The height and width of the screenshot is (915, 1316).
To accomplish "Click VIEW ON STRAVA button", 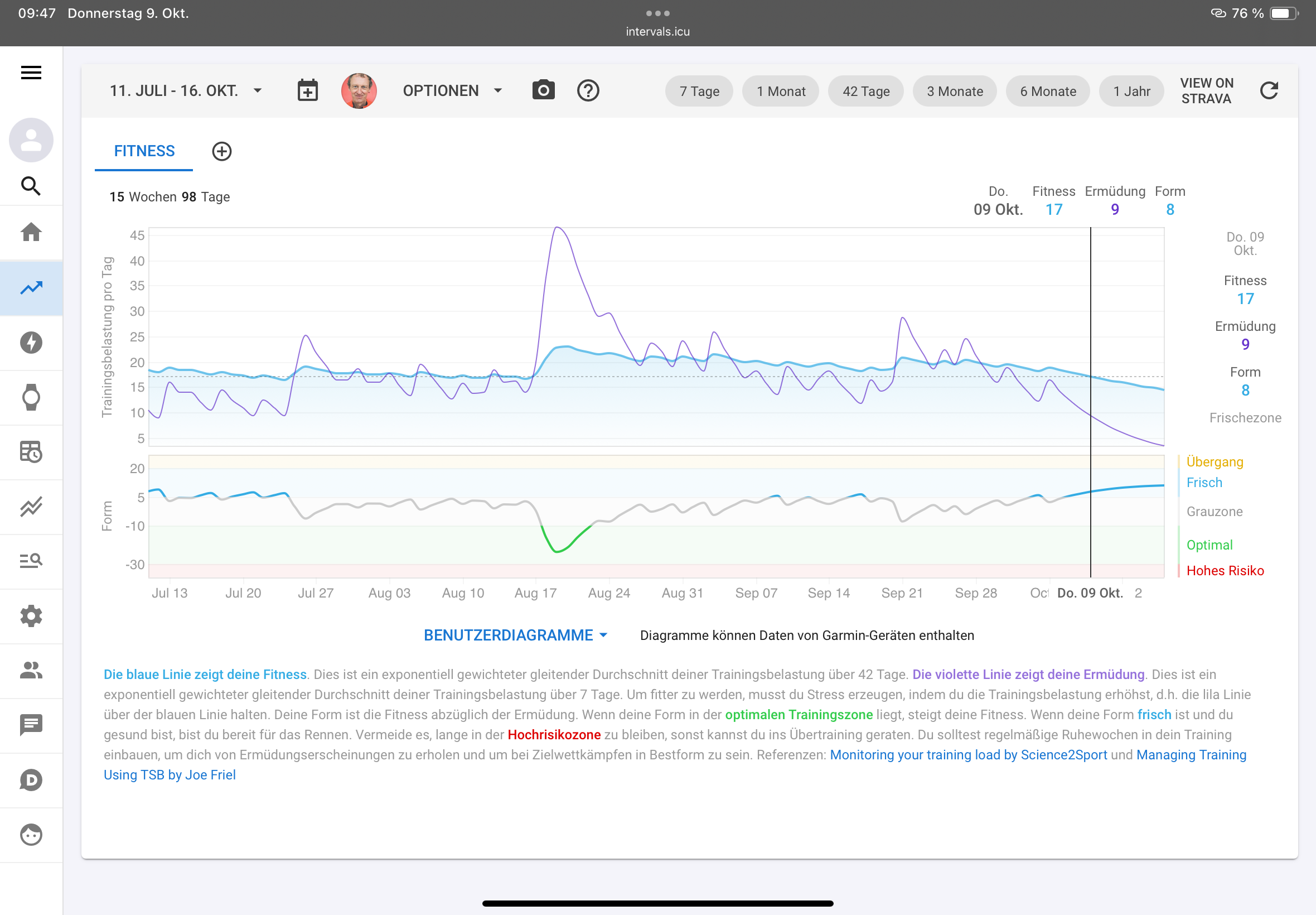I will pos(1206,90).
